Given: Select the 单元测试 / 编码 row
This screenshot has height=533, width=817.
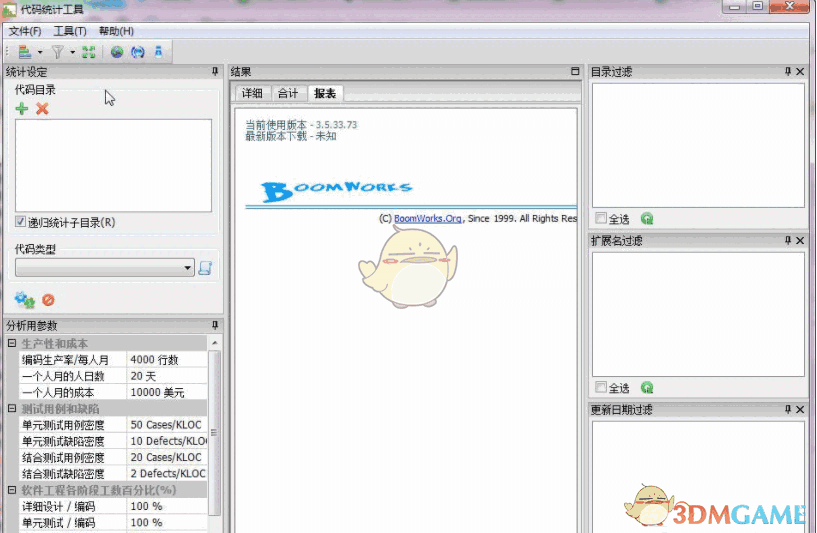Looking at the screenshot, I should (x=113, y=522).
